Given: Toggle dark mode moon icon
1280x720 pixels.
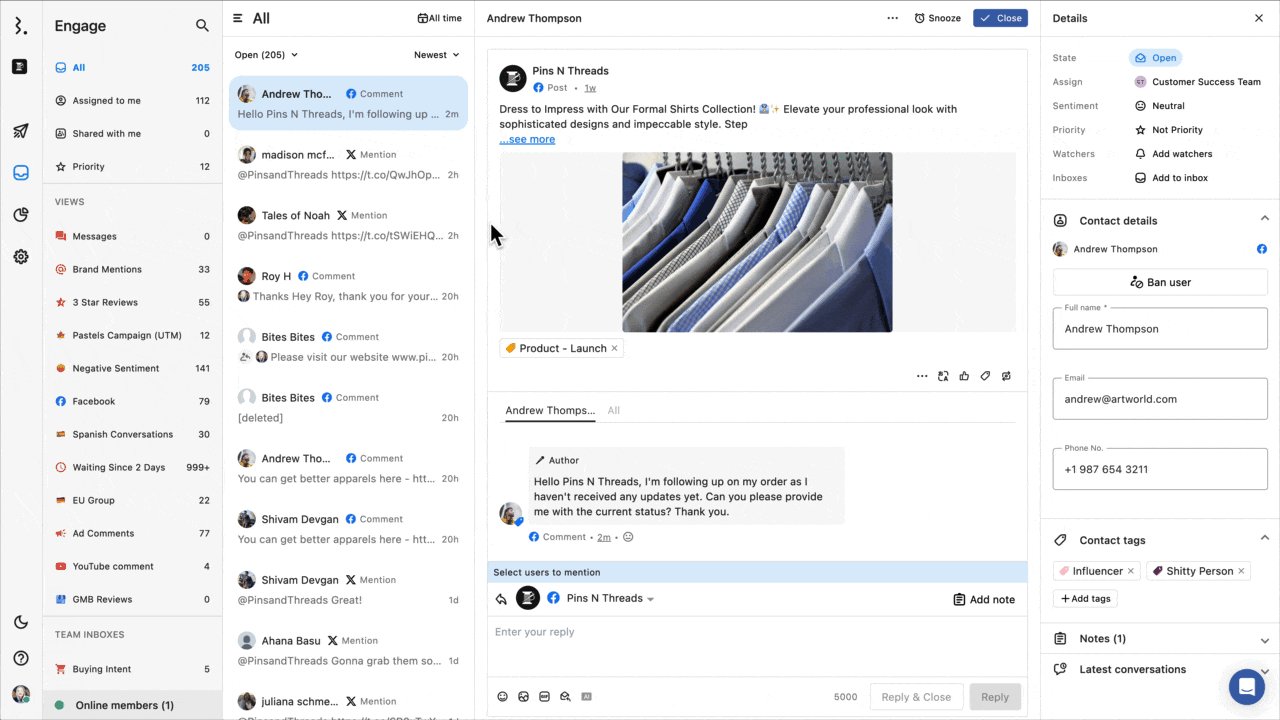Looking at the screenshot, I should click(20, 623).
